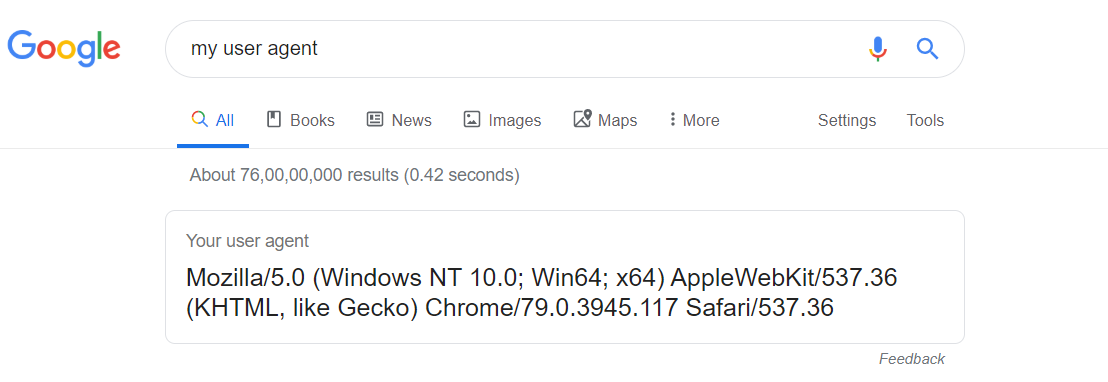Open the Settings dropdown
1108x382 pixels.
(x=847, y=121)
